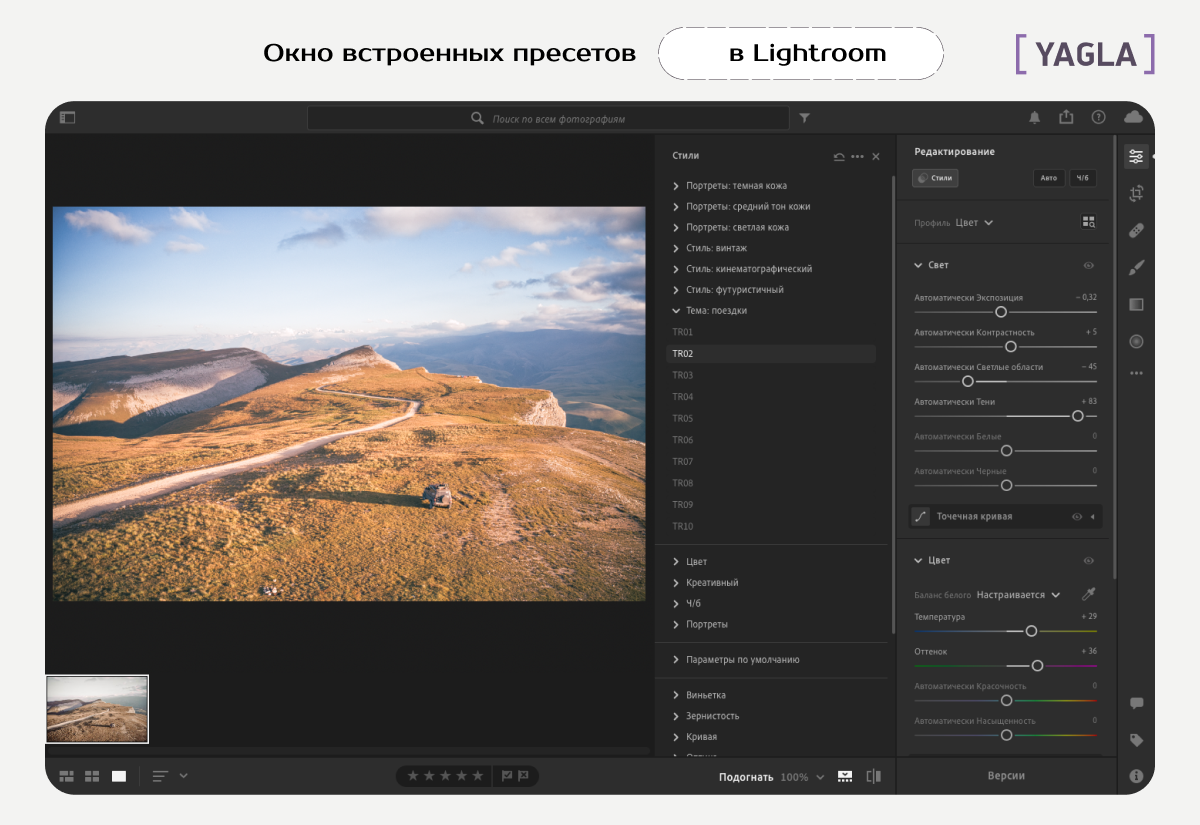Open the profile browser icon
Screen dimensions: 1200x825
(1089, 223)
